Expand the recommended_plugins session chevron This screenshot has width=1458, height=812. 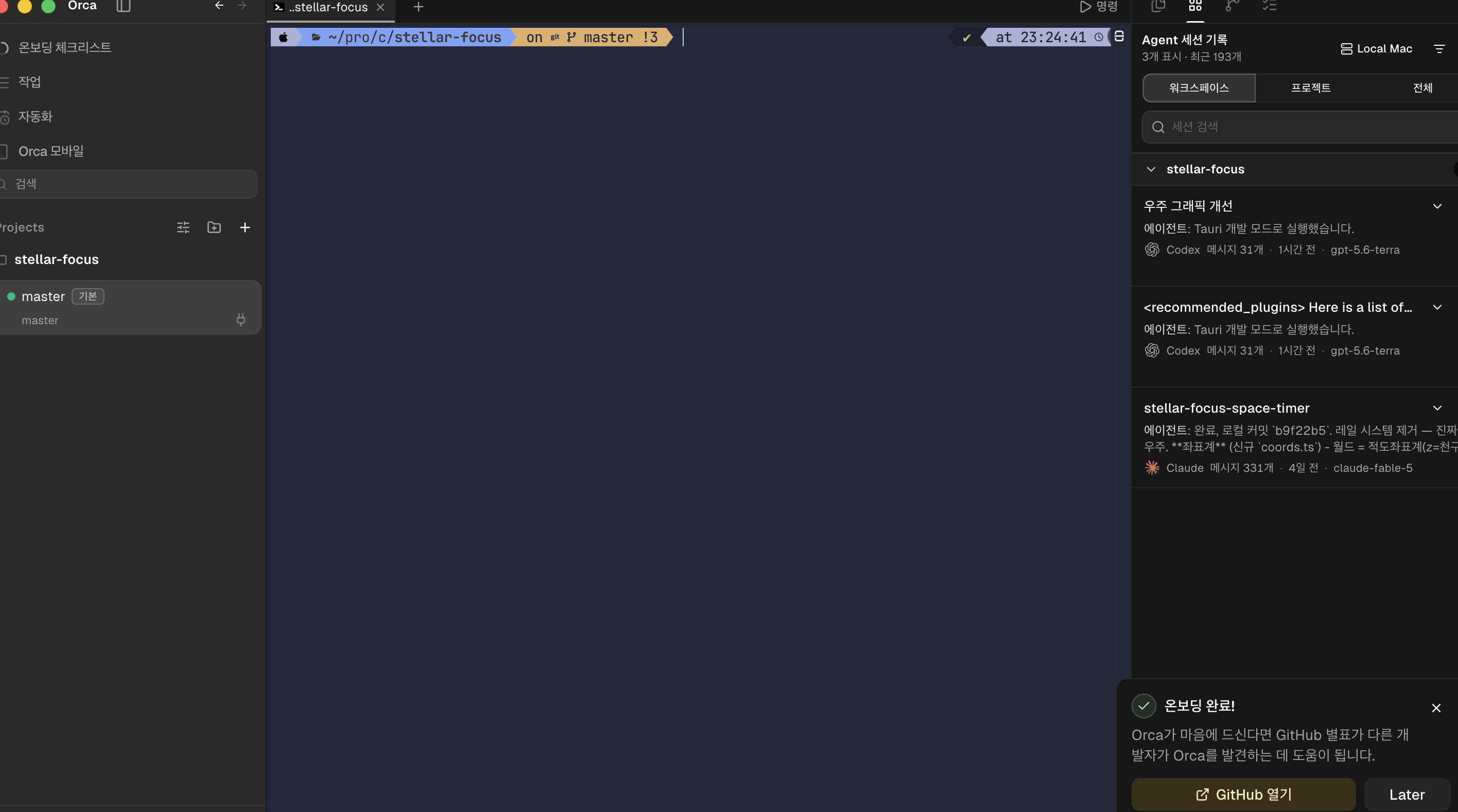point(1437,307)
